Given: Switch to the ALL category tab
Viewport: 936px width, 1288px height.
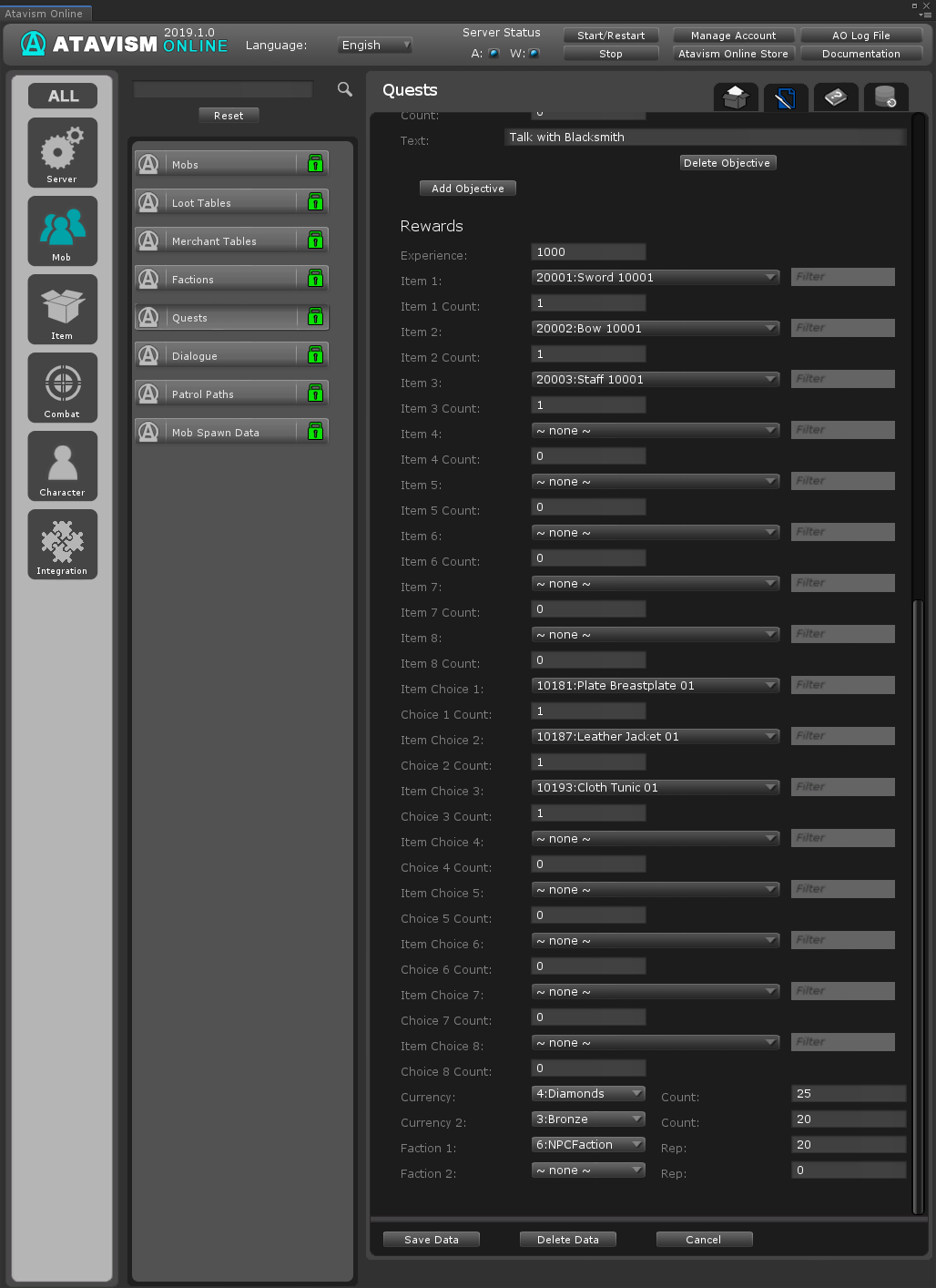Looking at the screenshot, I should (63, 96).
